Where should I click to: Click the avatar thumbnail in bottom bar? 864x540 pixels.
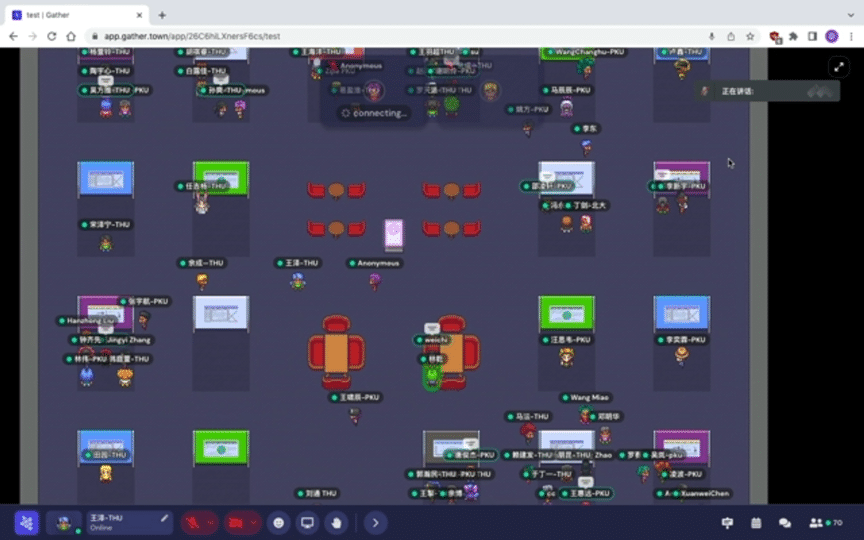click(x=64, y=522)
